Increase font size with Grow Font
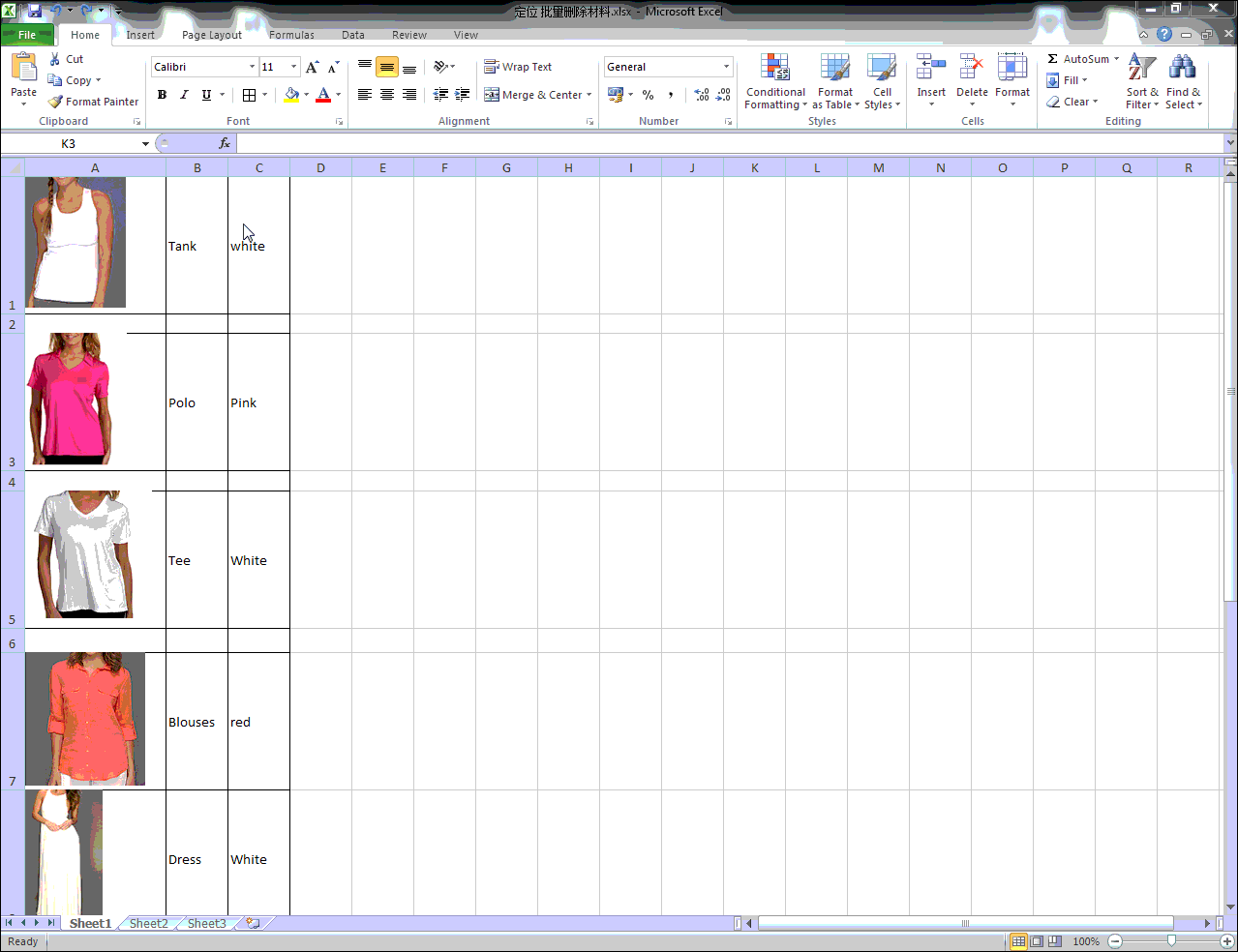This screenshot has width=1238, height=952. click(x=312, y=67)
